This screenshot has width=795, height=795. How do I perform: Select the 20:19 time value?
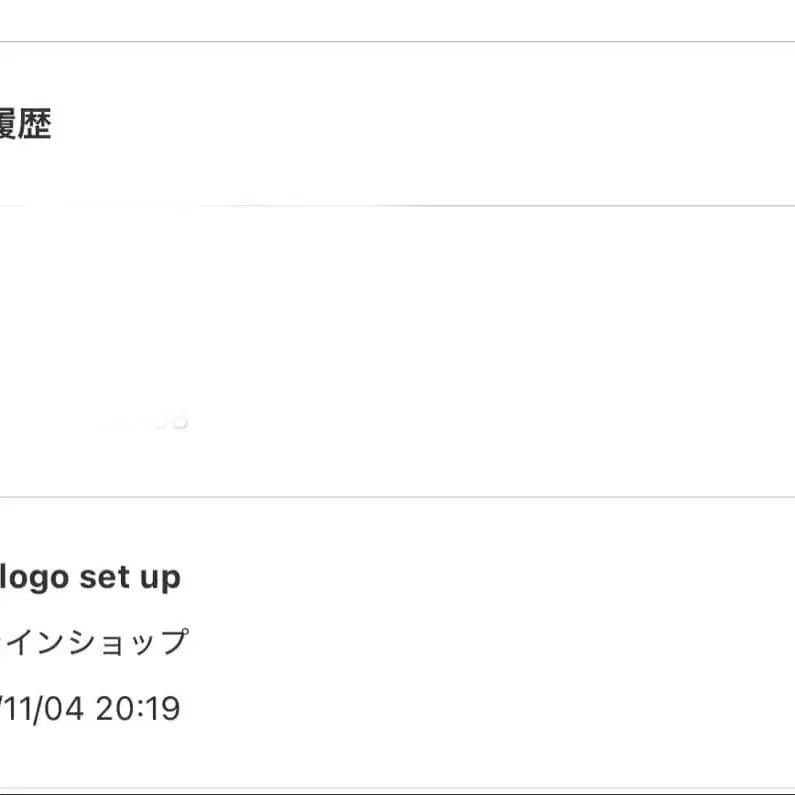click(138, 709)
